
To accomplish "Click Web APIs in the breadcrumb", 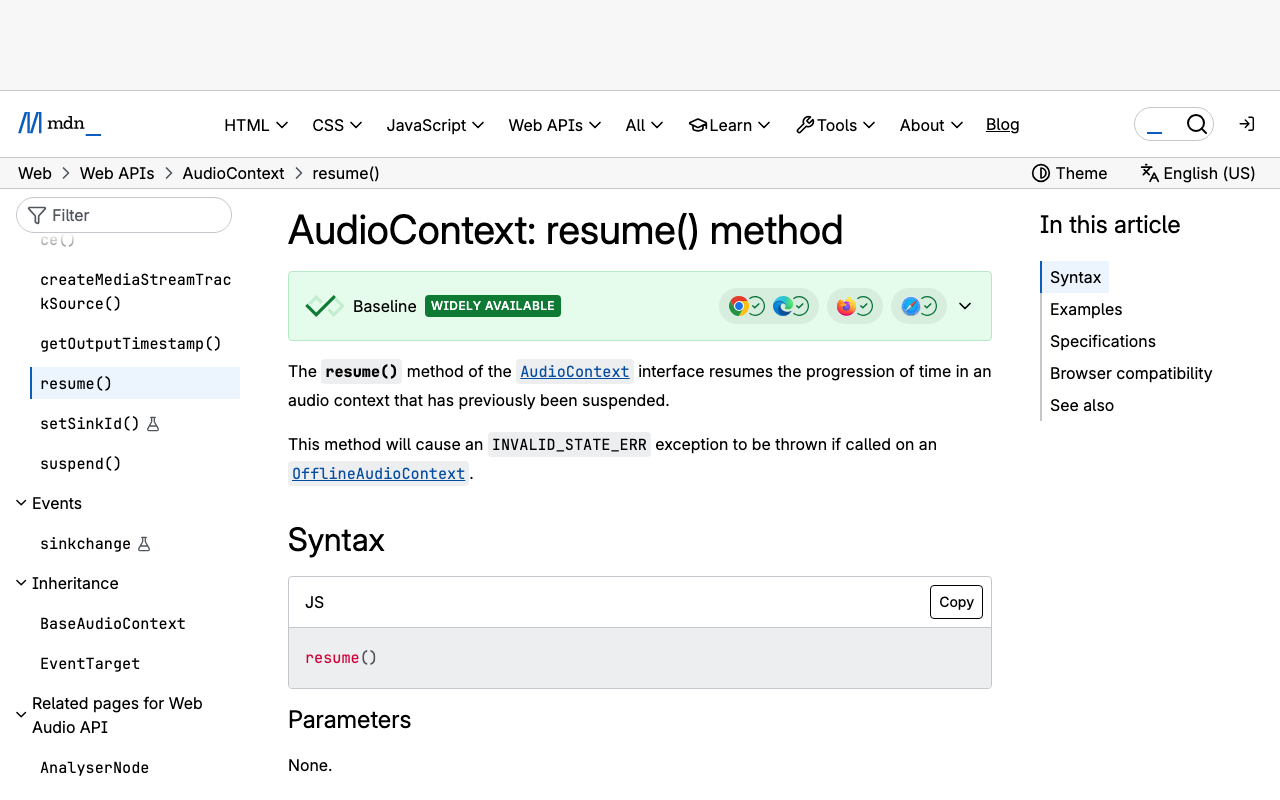I will 117,173.
